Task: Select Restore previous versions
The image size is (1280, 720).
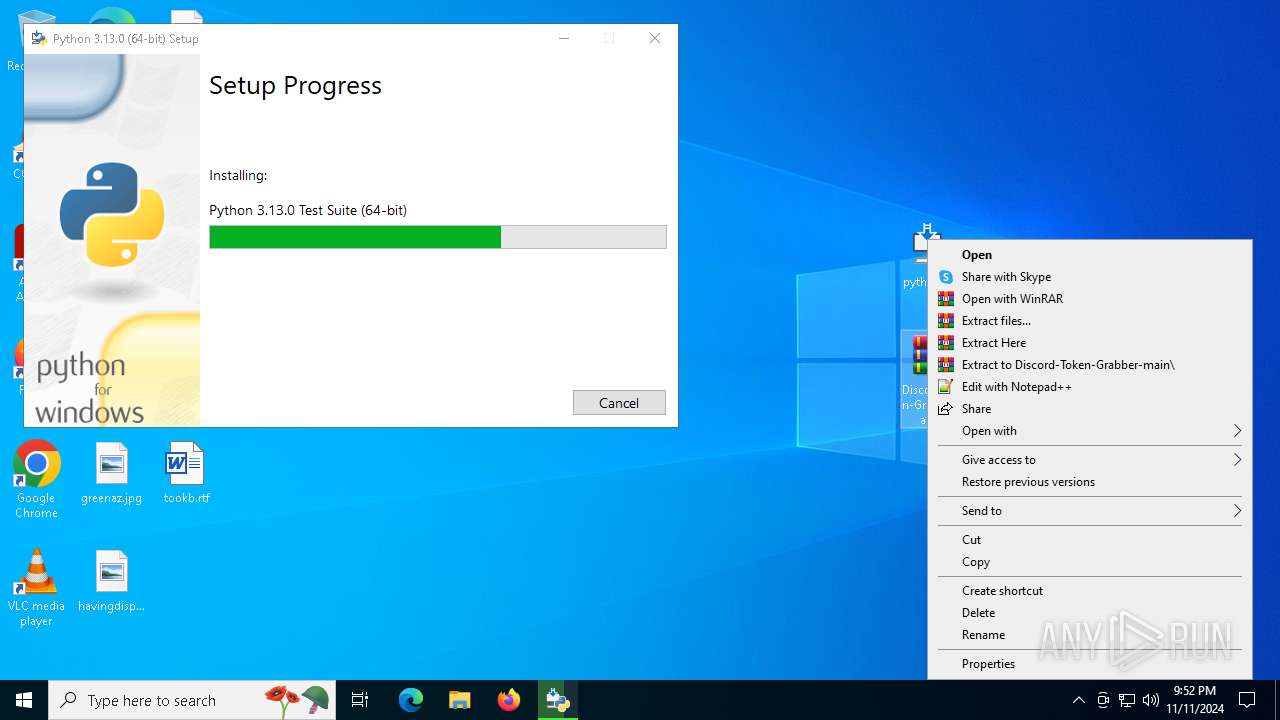Action: (x=1090, y=482)
